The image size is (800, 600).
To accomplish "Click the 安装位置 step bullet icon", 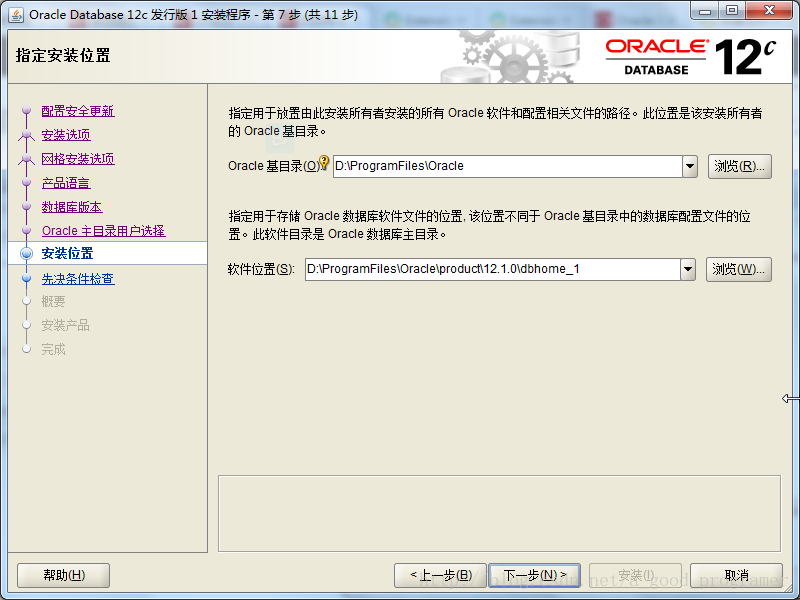I will click(27, 254).
